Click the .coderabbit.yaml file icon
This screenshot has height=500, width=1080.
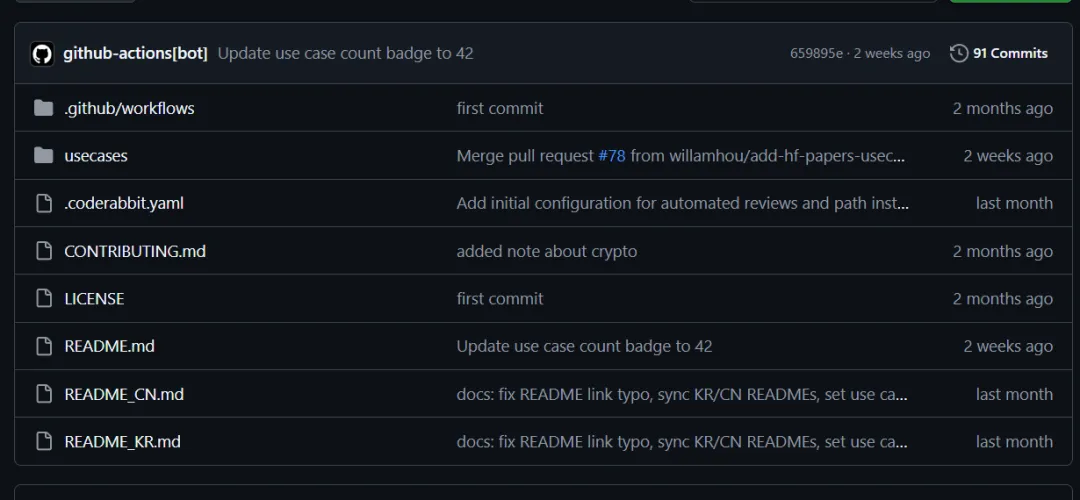click(43, 203)
